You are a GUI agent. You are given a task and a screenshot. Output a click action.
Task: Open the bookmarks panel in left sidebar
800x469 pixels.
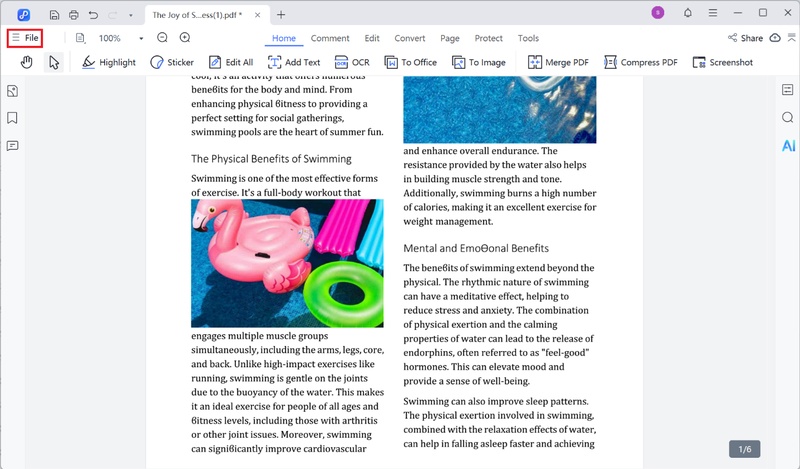point(13,118)
